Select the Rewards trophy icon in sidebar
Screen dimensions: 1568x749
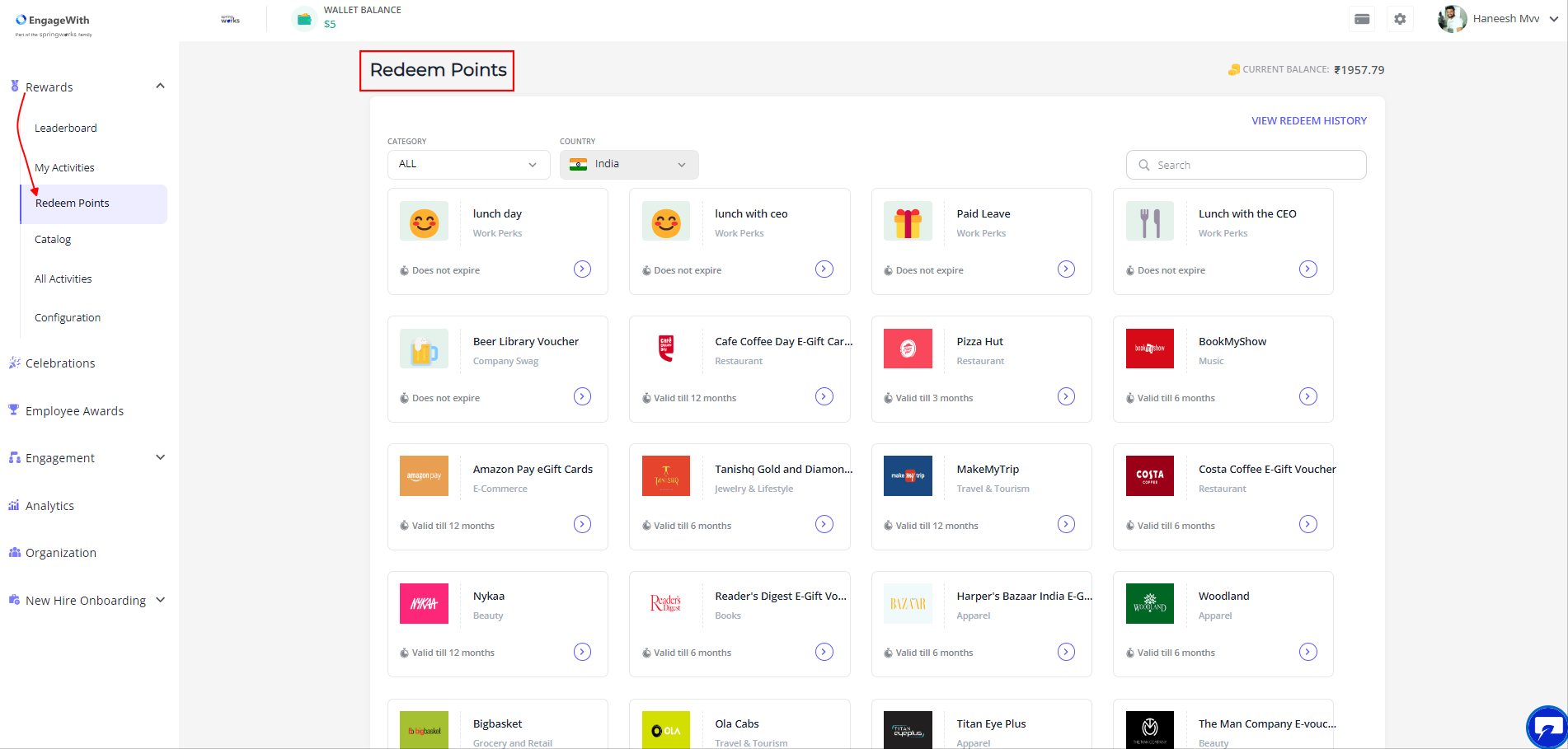[x=13, y=86]
